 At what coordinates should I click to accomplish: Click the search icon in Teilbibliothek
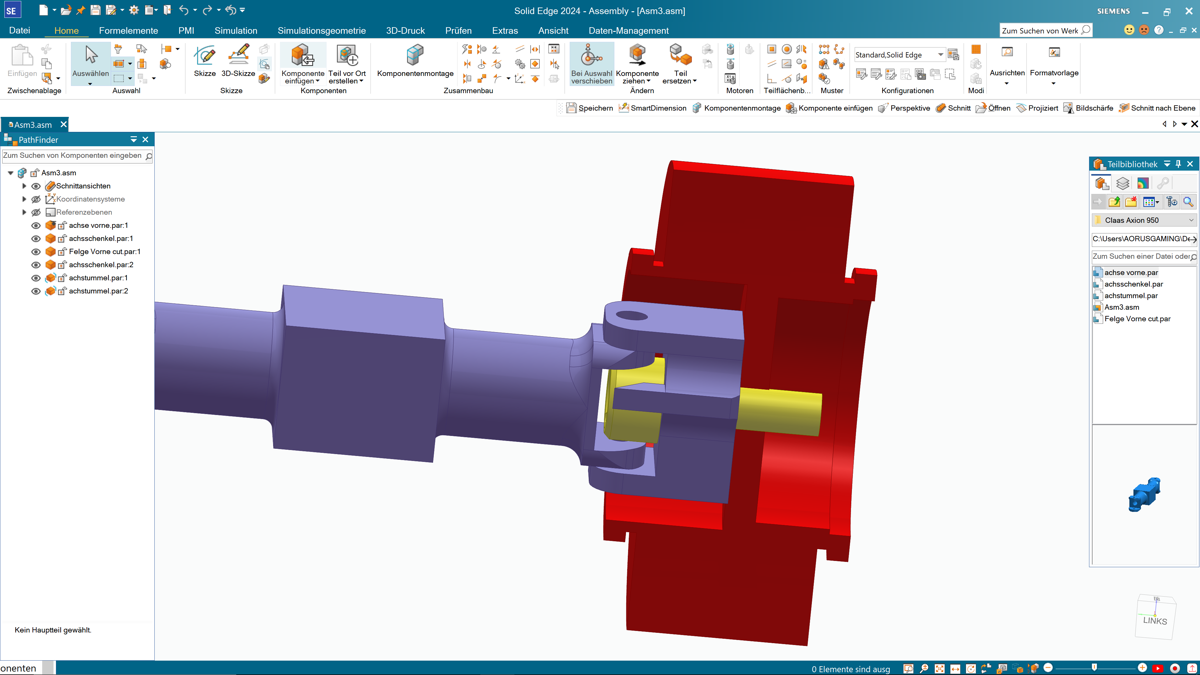pyautogui.click(x=1188, y=202)
